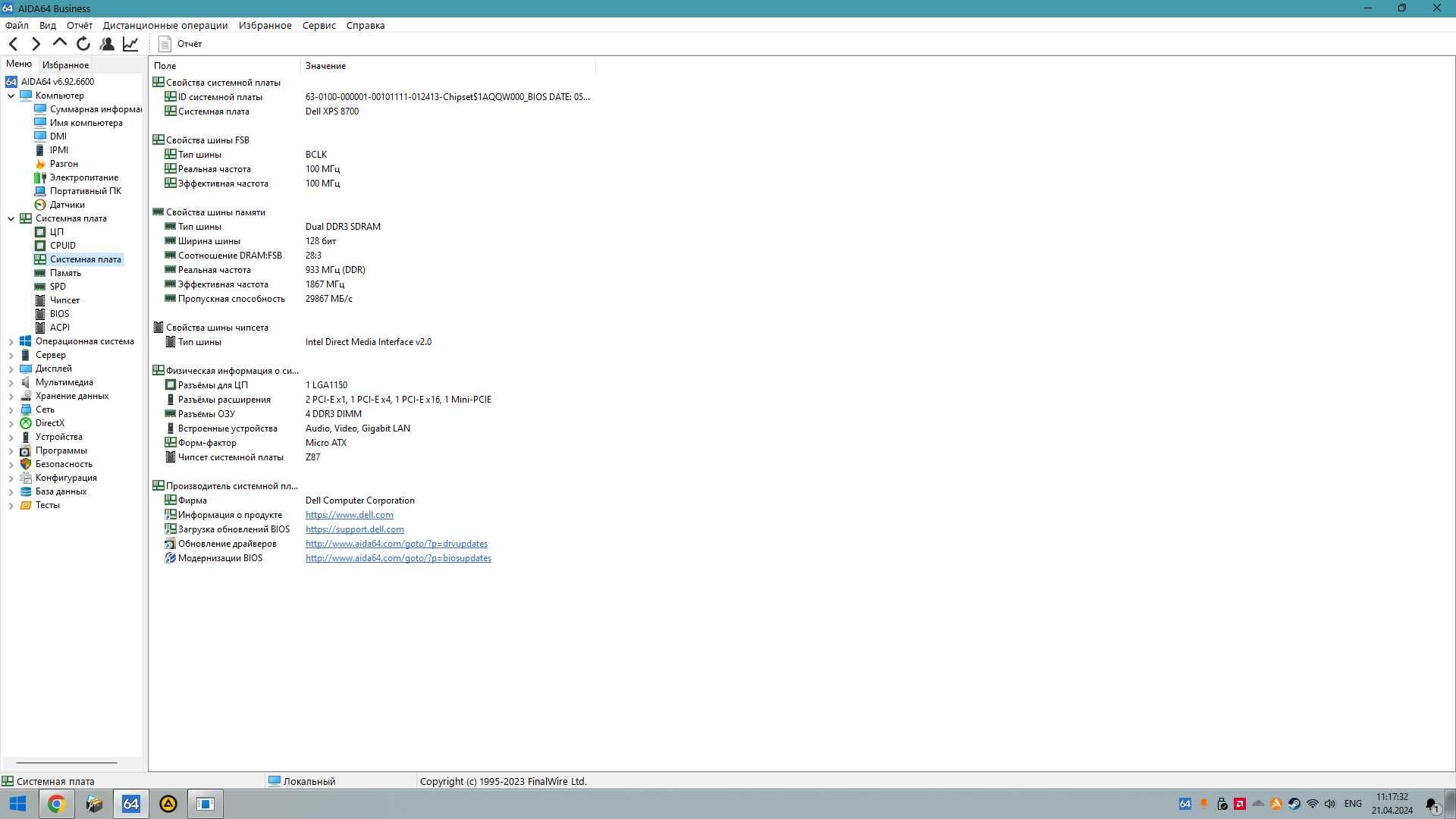Expand the Дисплей tree node
This screenshot has width=1456, height=819.
(11, 369)
